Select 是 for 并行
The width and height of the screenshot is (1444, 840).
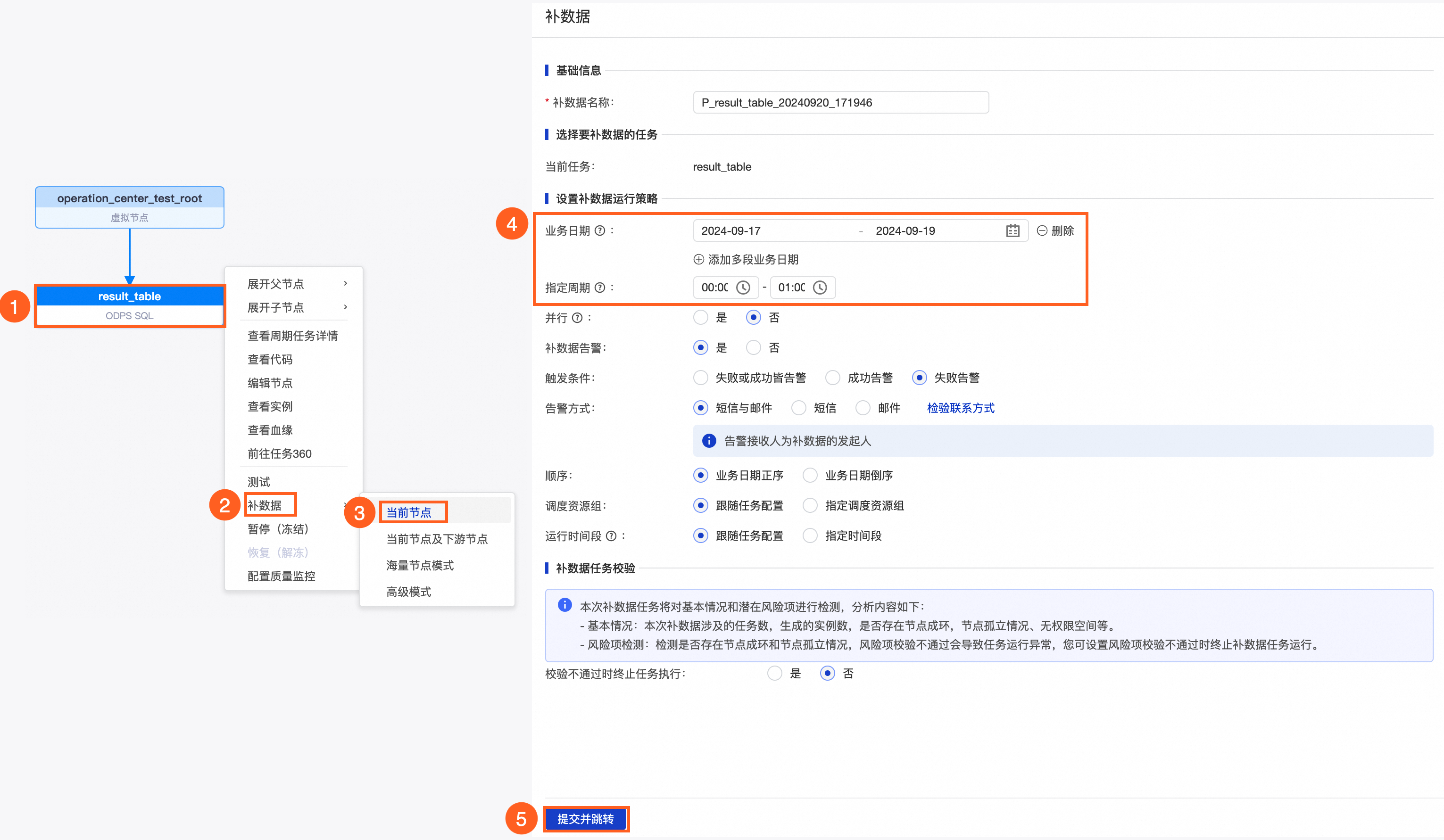[x=700, y=317]
